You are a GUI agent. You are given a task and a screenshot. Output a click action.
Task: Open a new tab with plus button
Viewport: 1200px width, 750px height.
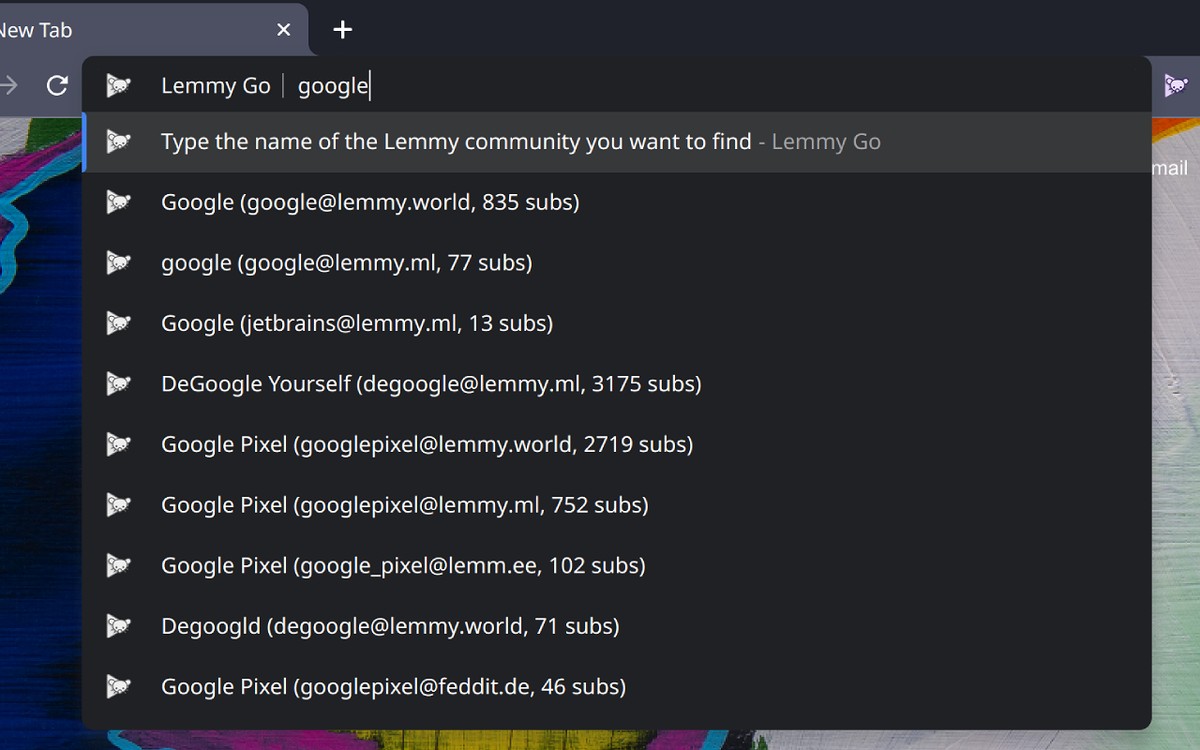tap(343, 30)
